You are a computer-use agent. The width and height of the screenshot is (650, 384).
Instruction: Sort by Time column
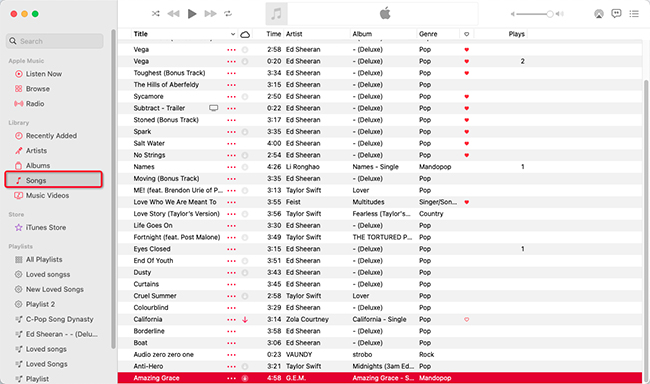[274, 34]
